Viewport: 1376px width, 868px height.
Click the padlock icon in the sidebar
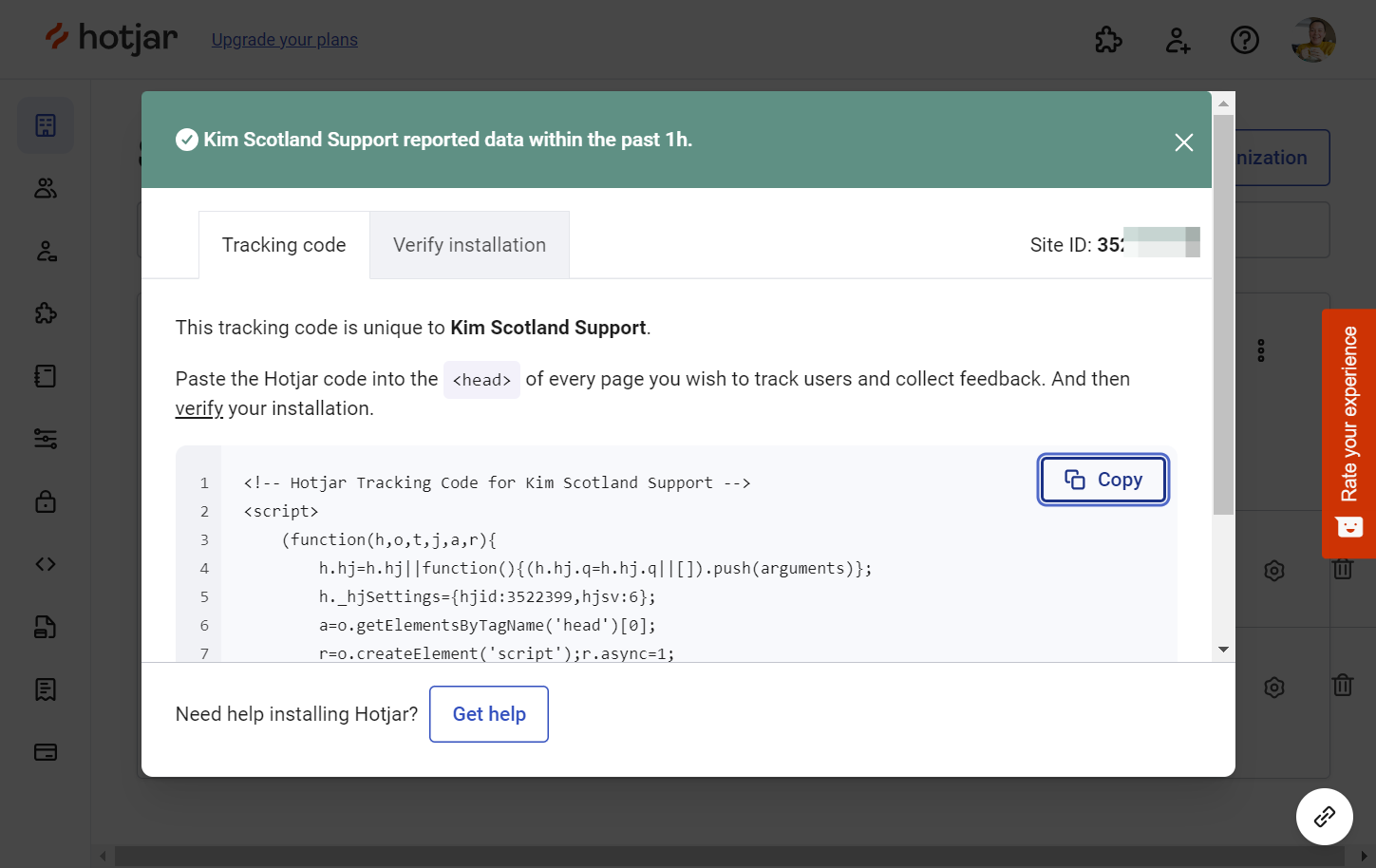pyautogui.click(x=46, y=501)
